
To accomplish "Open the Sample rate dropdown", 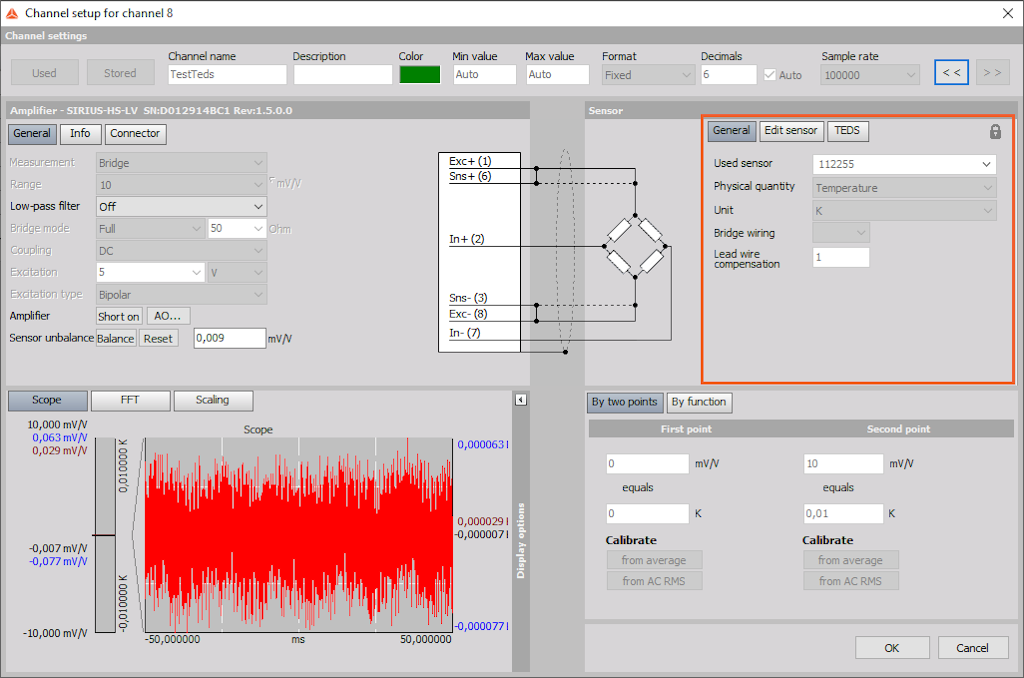I will tap(870, 75).
